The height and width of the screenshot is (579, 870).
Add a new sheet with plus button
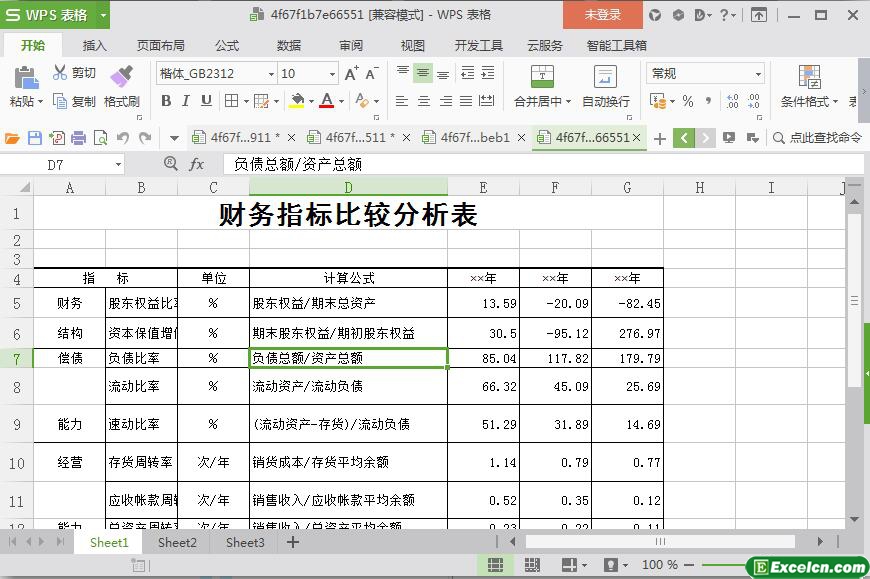pos(293,542)
